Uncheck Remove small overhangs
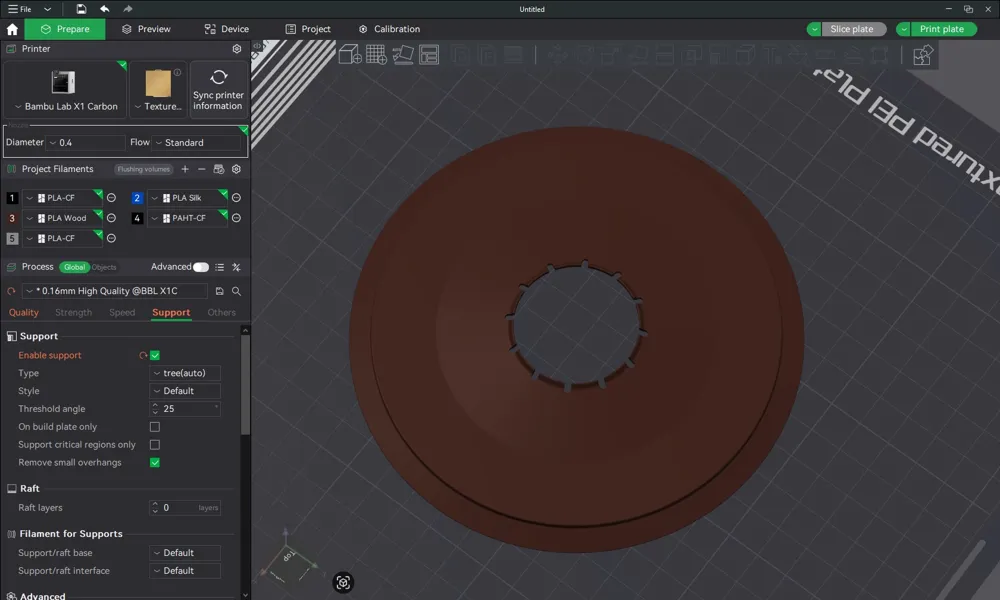This screenshot has height=600, width=1000. click(x=155, y=462)
